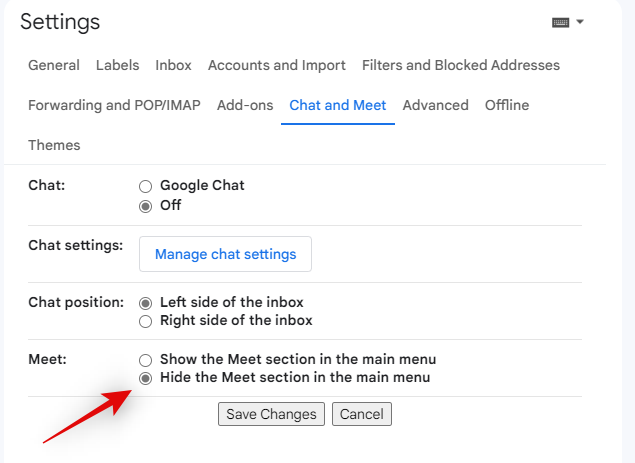
Task: Open the Themes tab
Action: (54, 145)
